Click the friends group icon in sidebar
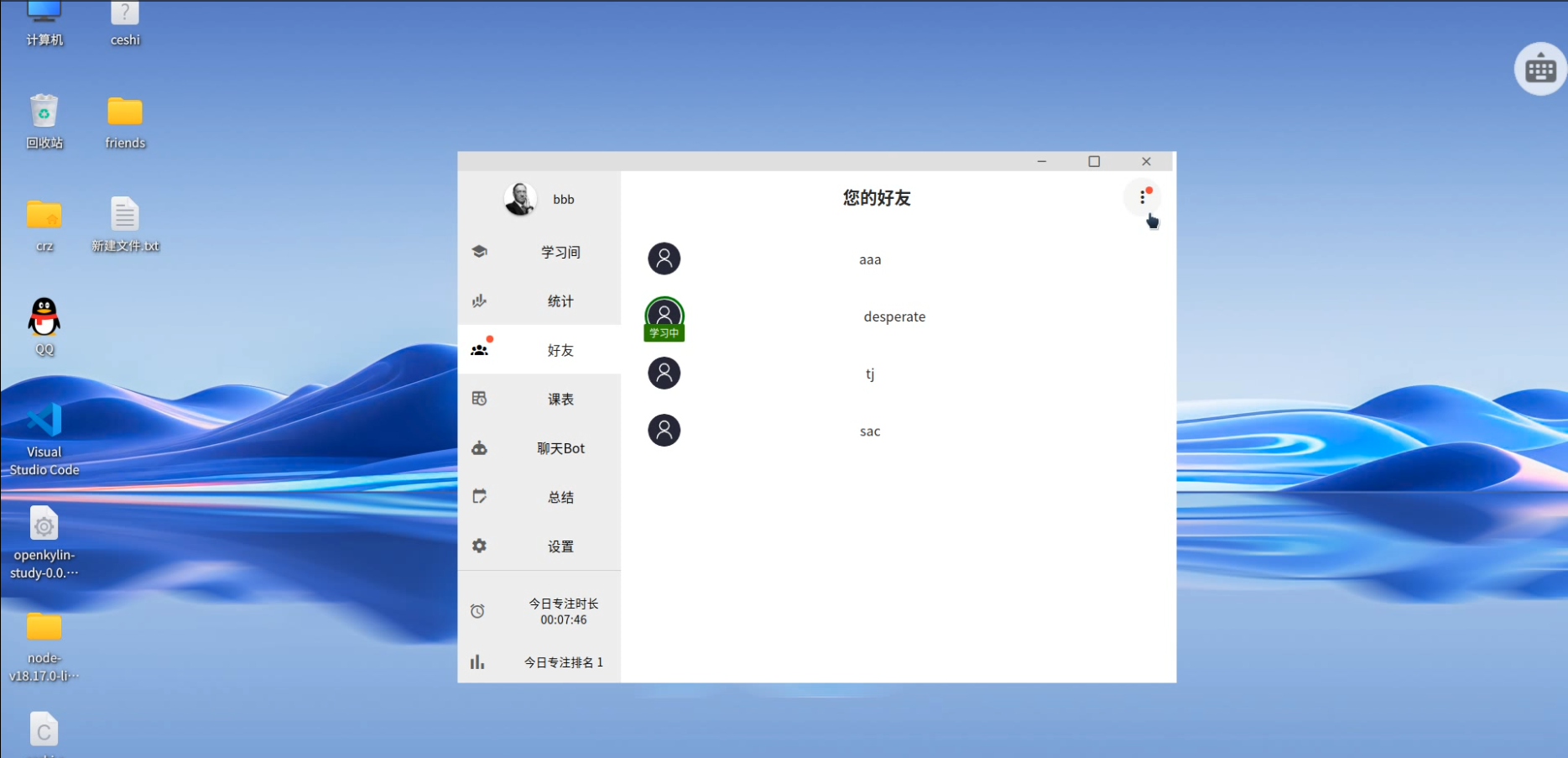 click(x=479, y=350)
